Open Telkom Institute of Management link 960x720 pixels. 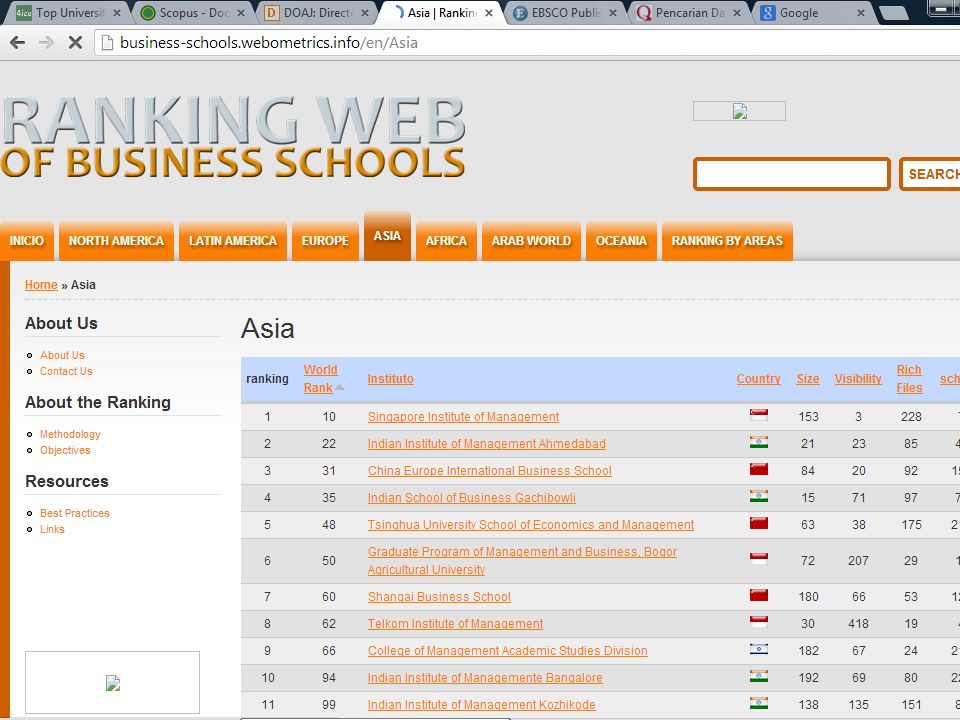pos(456,624)
